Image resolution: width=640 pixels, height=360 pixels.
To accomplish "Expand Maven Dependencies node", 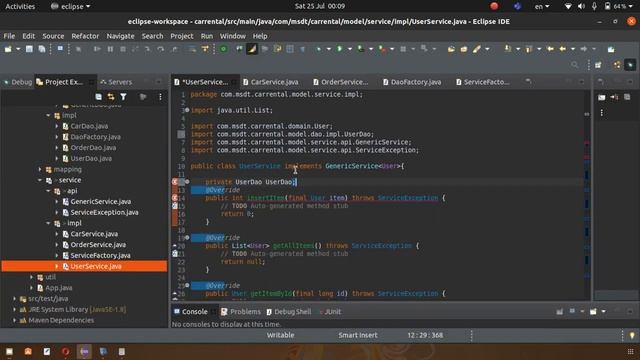I will (15, 320).
